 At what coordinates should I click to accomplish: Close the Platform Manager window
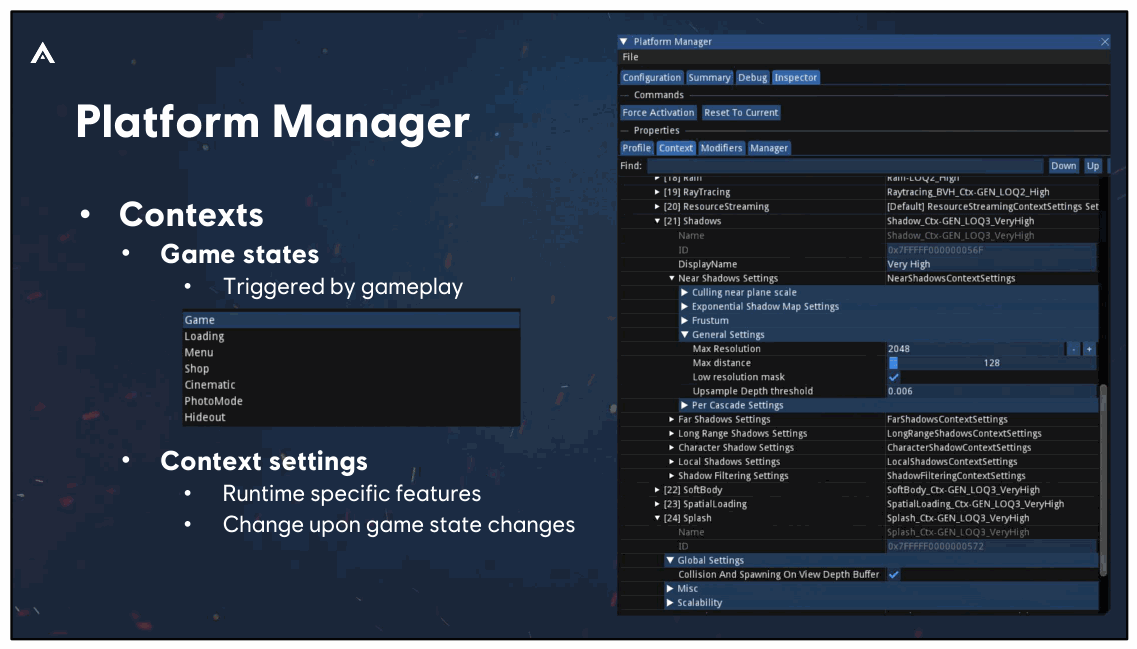click(1104, 42)
